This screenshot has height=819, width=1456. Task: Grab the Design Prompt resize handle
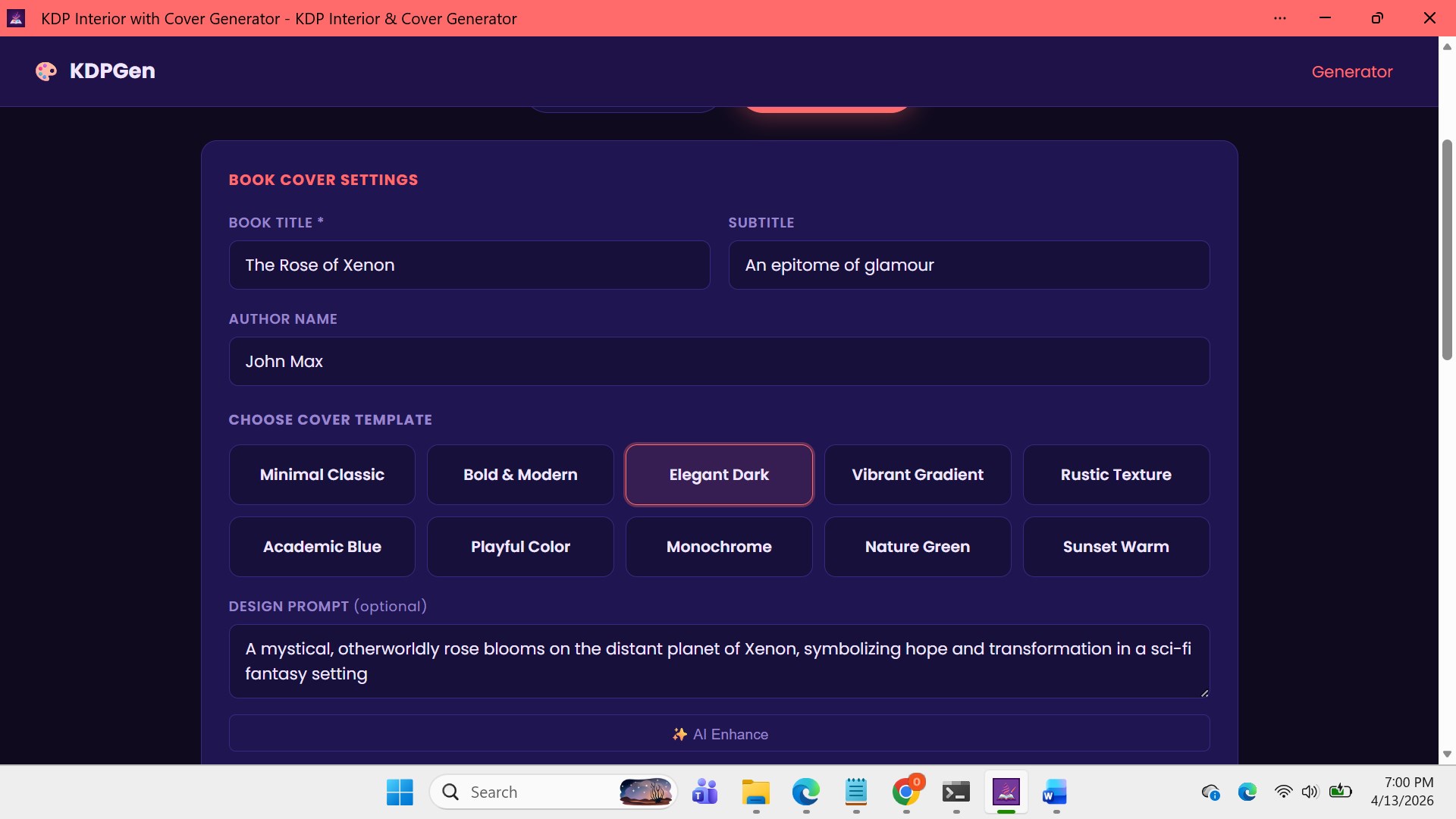[1204, 692]
